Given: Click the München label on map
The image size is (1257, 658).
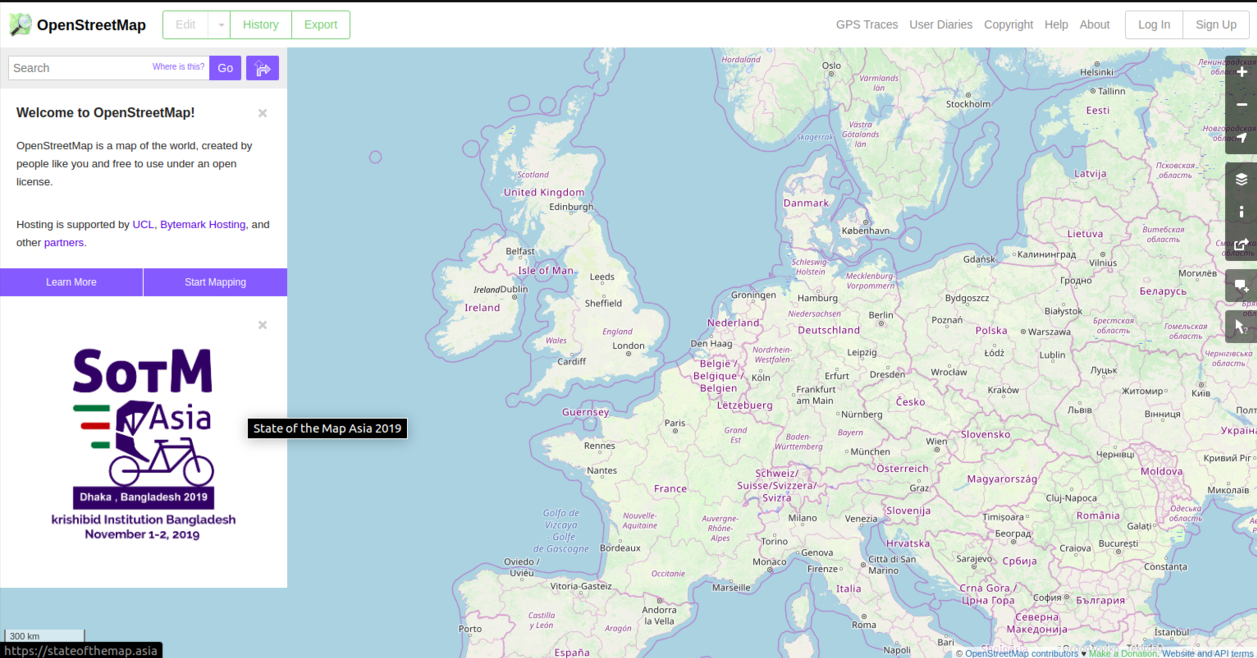Looking at the screenshot, I should point(870,452).
